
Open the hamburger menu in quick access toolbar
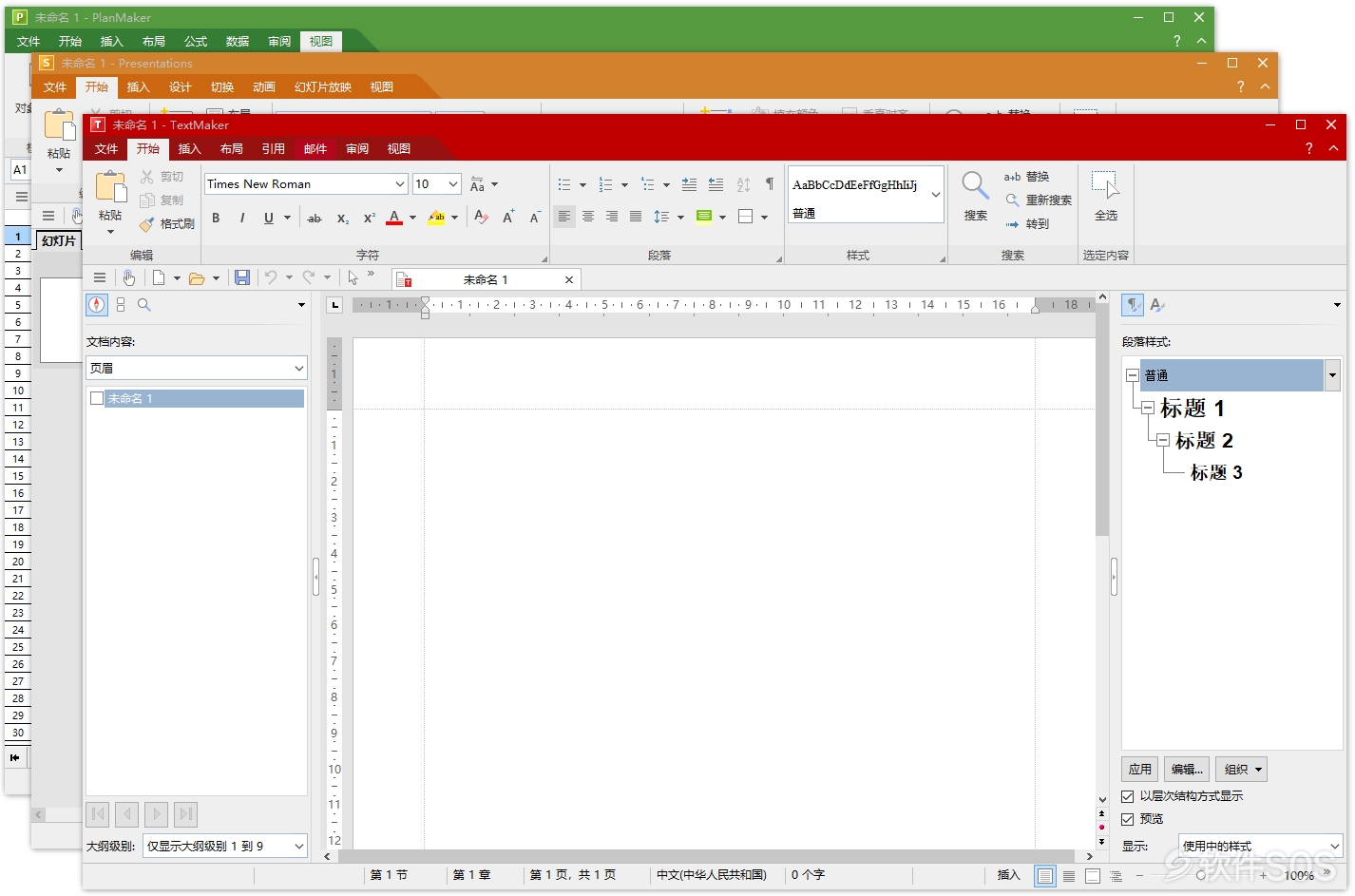100,277
